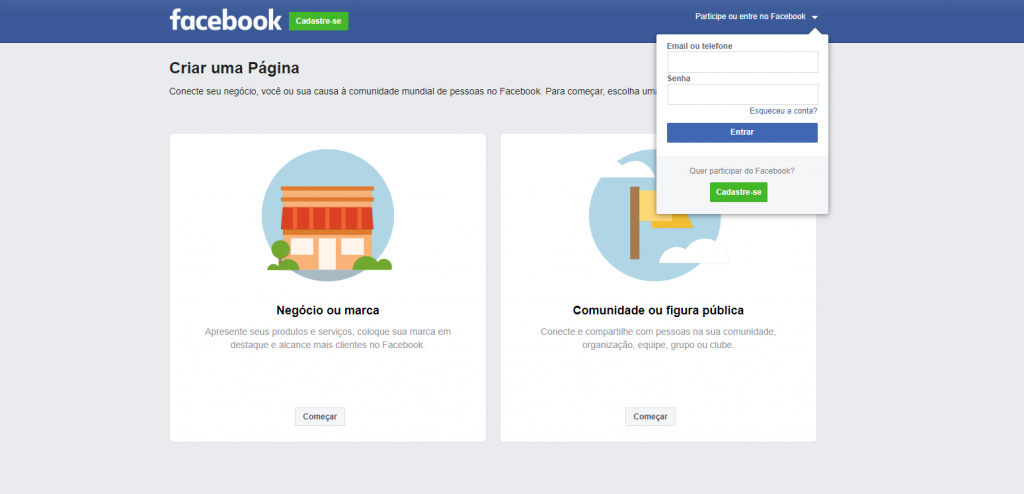This screenshot has width=1024, height=494.
Task: Click the storefront illustration for Negócio ou marca
Action: 327,215
